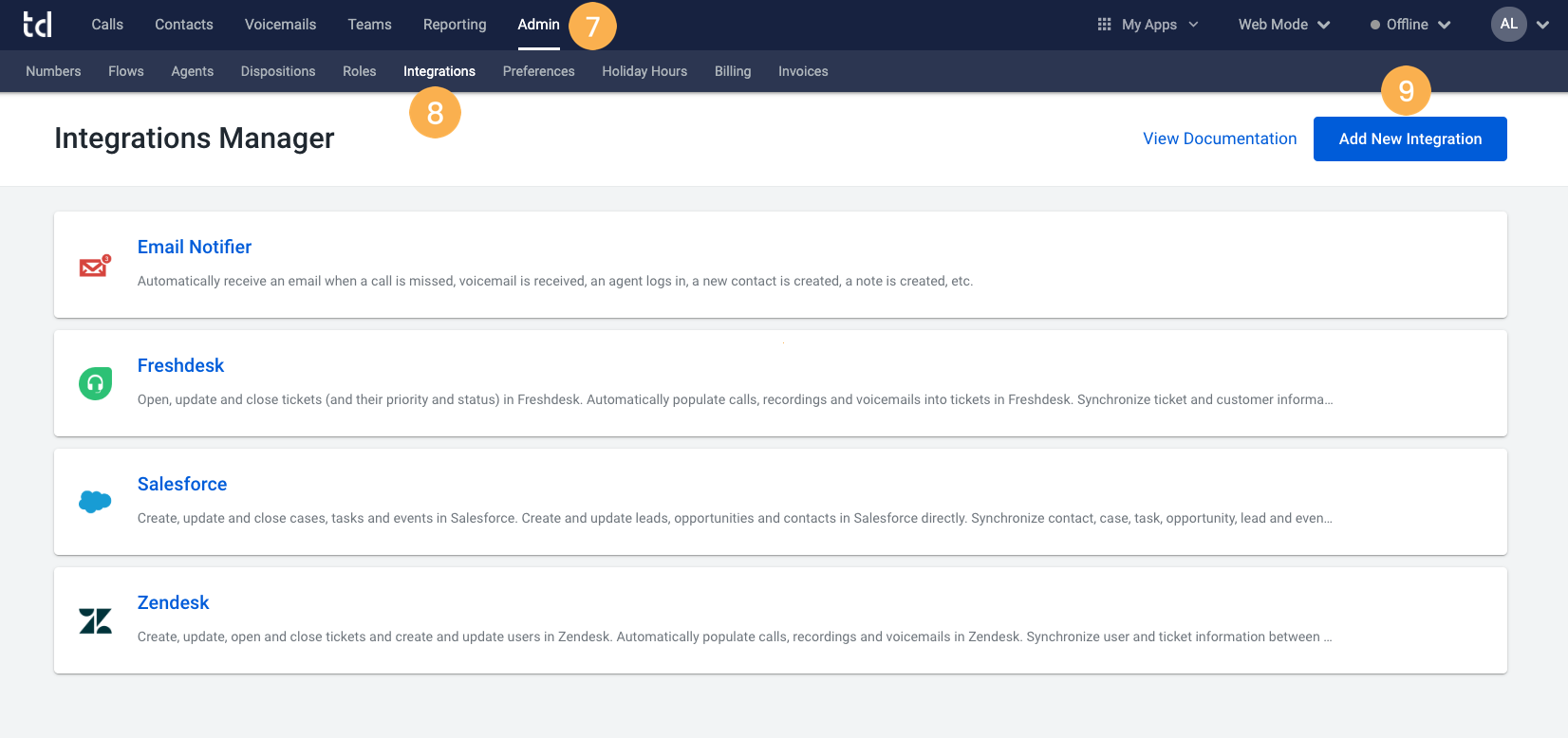Click the Salesforce description text
The image size is (1568, 738).
click(735, 518)
